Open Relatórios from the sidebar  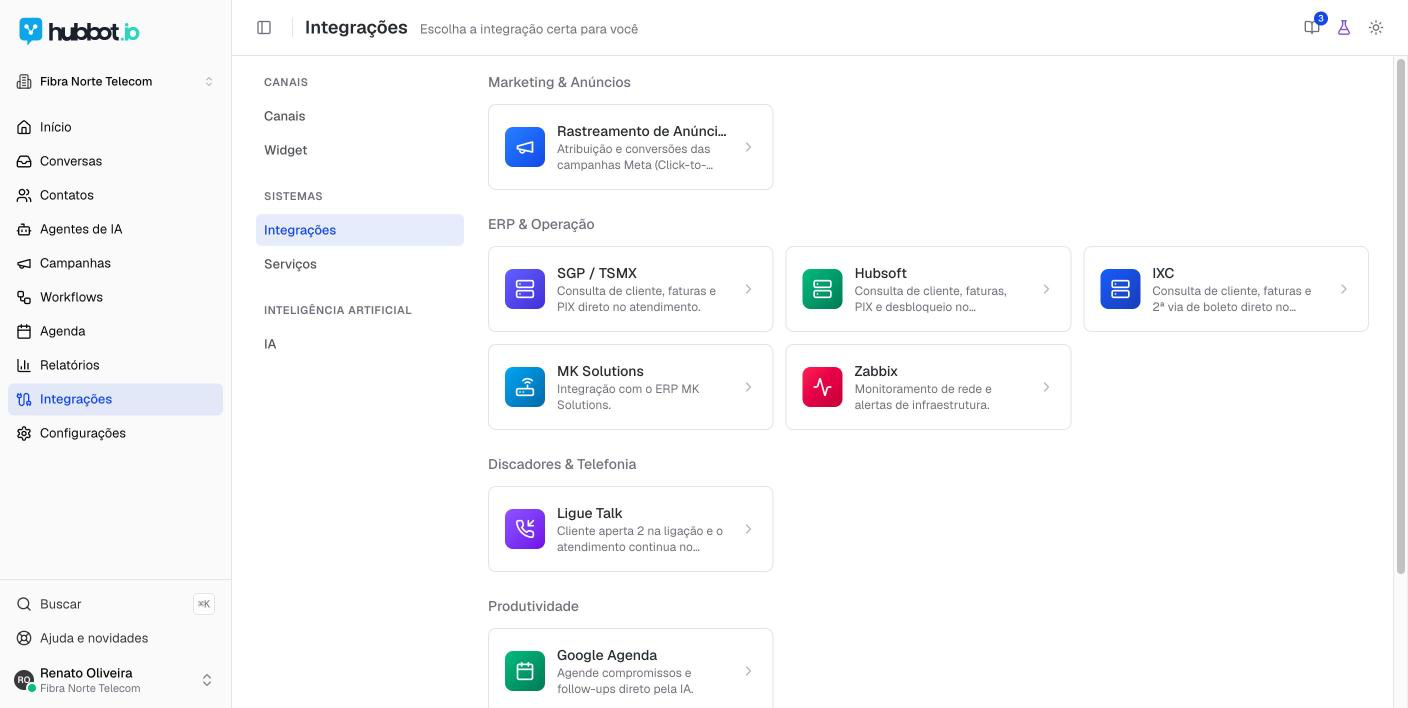click(115, 365)
